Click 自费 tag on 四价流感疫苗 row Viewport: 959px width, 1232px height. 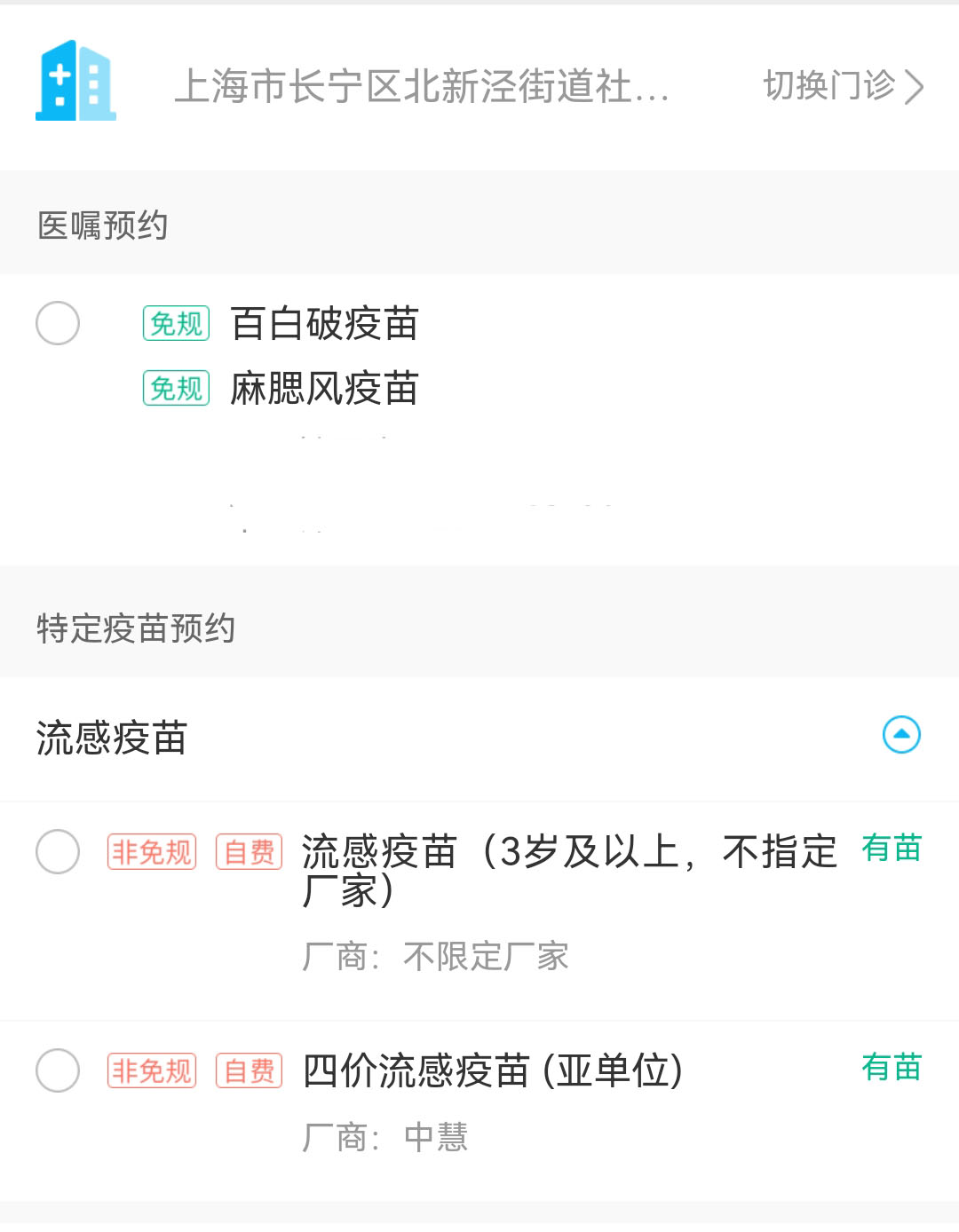249,1070
